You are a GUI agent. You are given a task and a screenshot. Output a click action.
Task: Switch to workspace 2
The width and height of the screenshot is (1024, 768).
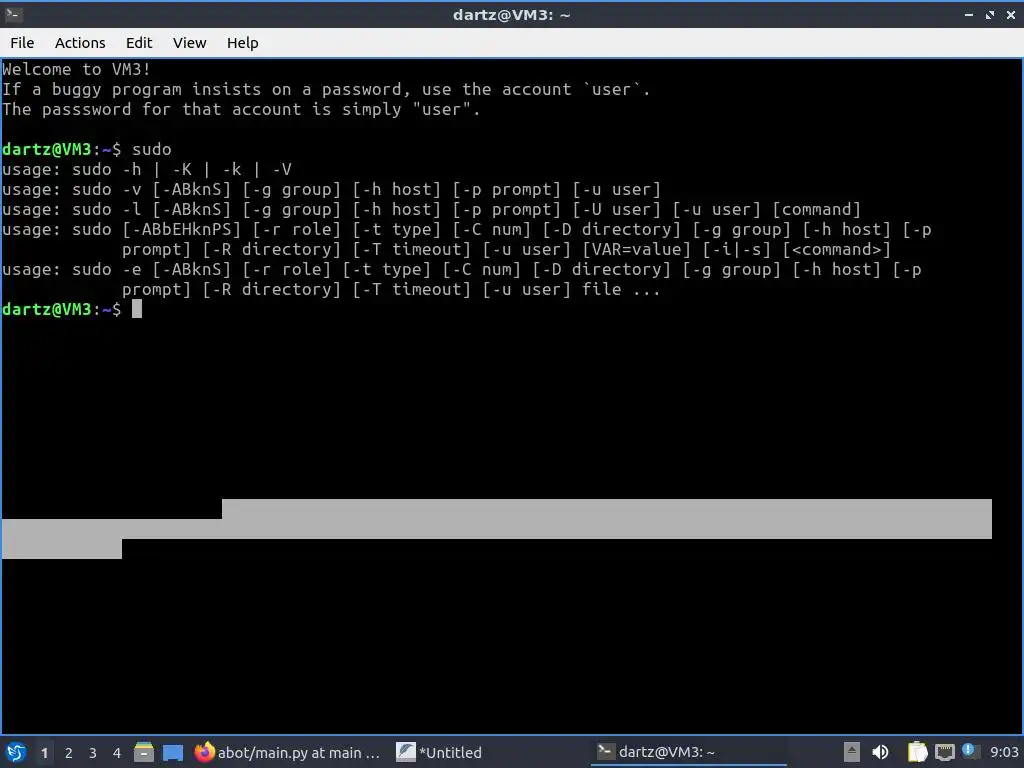69,753
